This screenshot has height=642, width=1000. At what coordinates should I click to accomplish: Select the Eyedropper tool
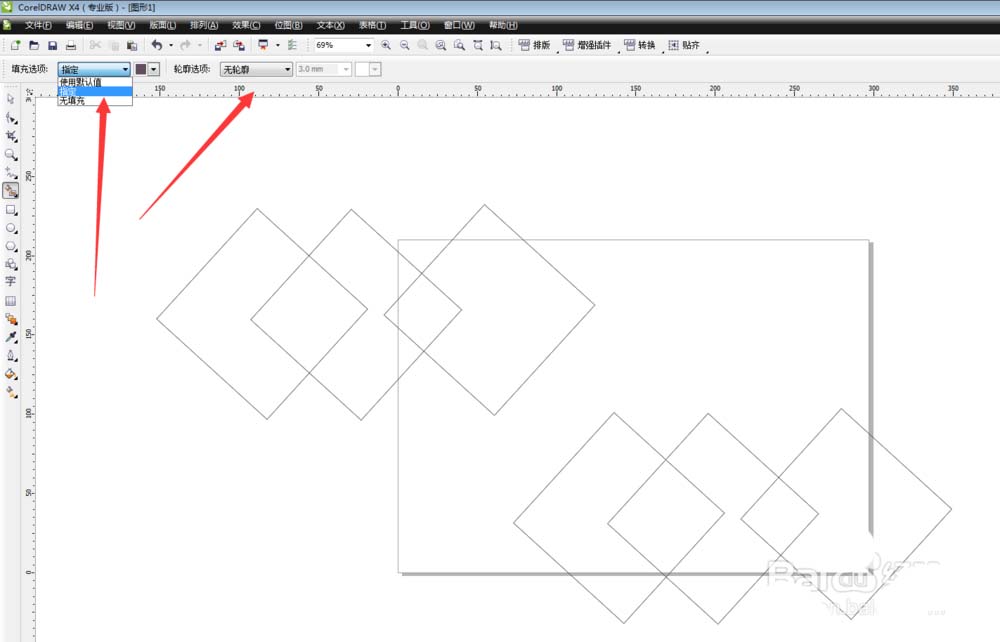(11, 337)
